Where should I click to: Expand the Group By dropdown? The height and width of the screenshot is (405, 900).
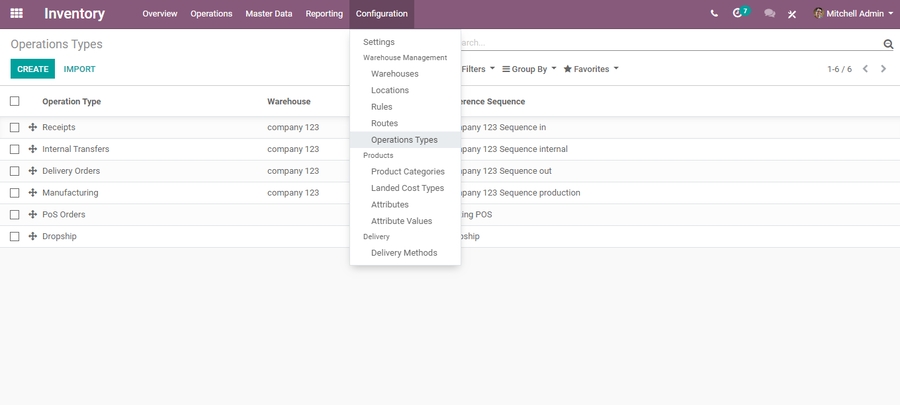point(529,69)
